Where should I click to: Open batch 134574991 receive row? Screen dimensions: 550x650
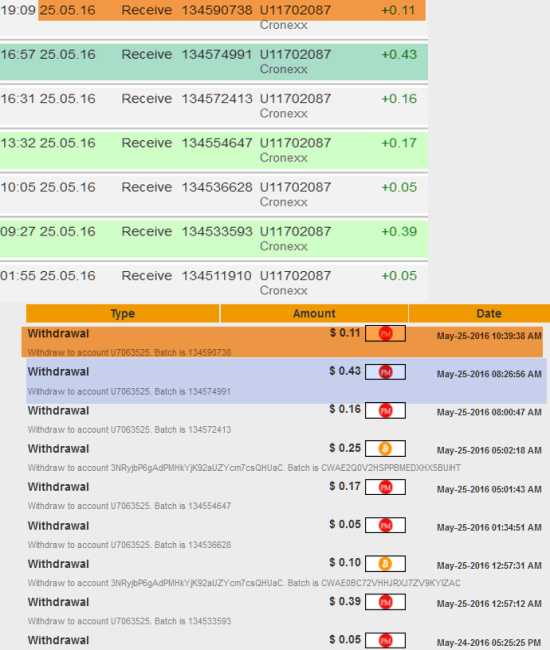(213, 61)
